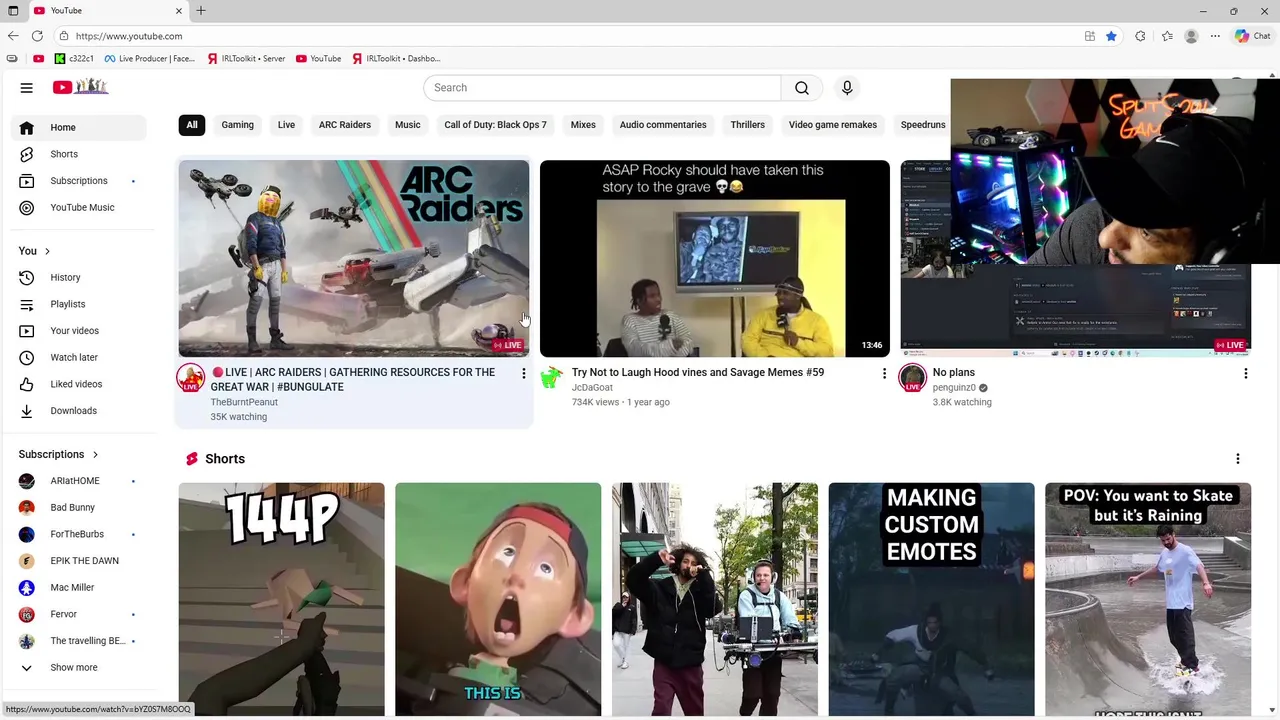
Task: Select the Live filter chip
Action: (x=286, y=125)
